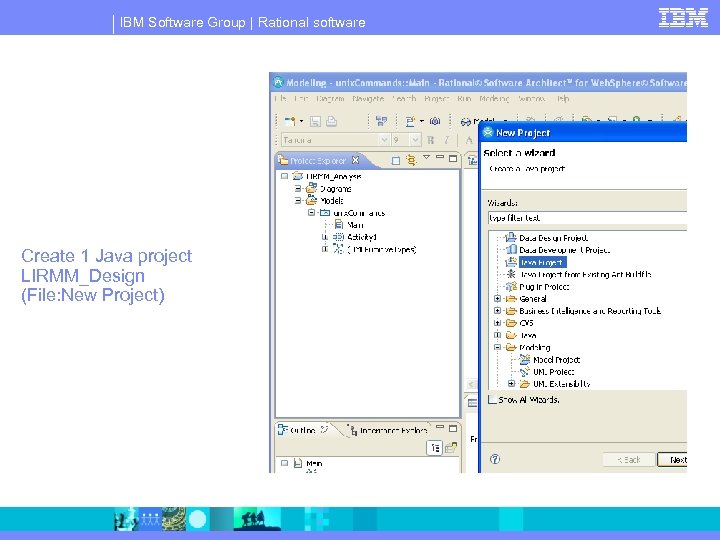Click the Link with Editor icon in Project Explorer
The image size is (720, 540).
411,160
